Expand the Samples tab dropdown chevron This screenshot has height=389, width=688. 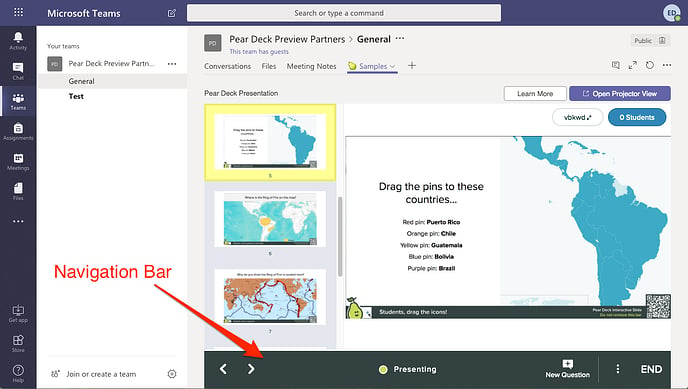pos(393,67)
